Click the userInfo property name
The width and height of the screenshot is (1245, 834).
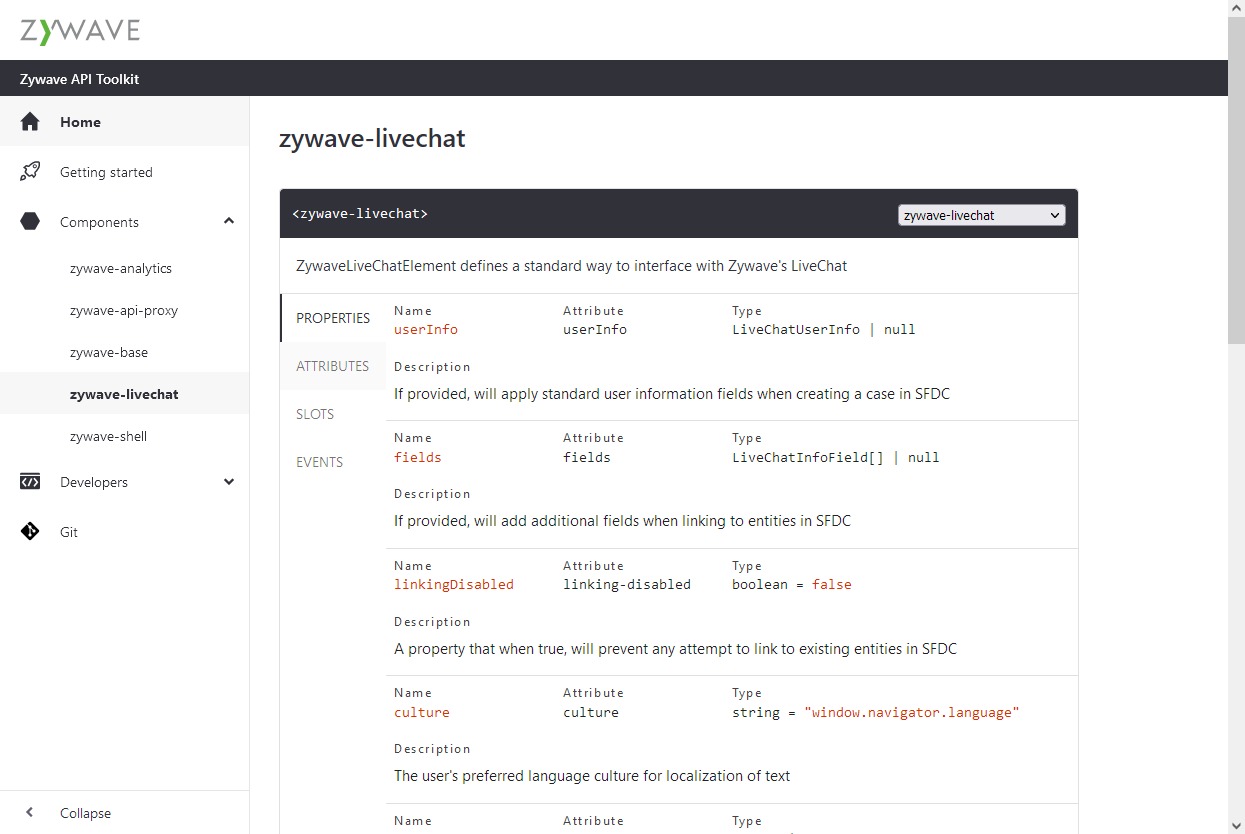(x=426, y=329)
